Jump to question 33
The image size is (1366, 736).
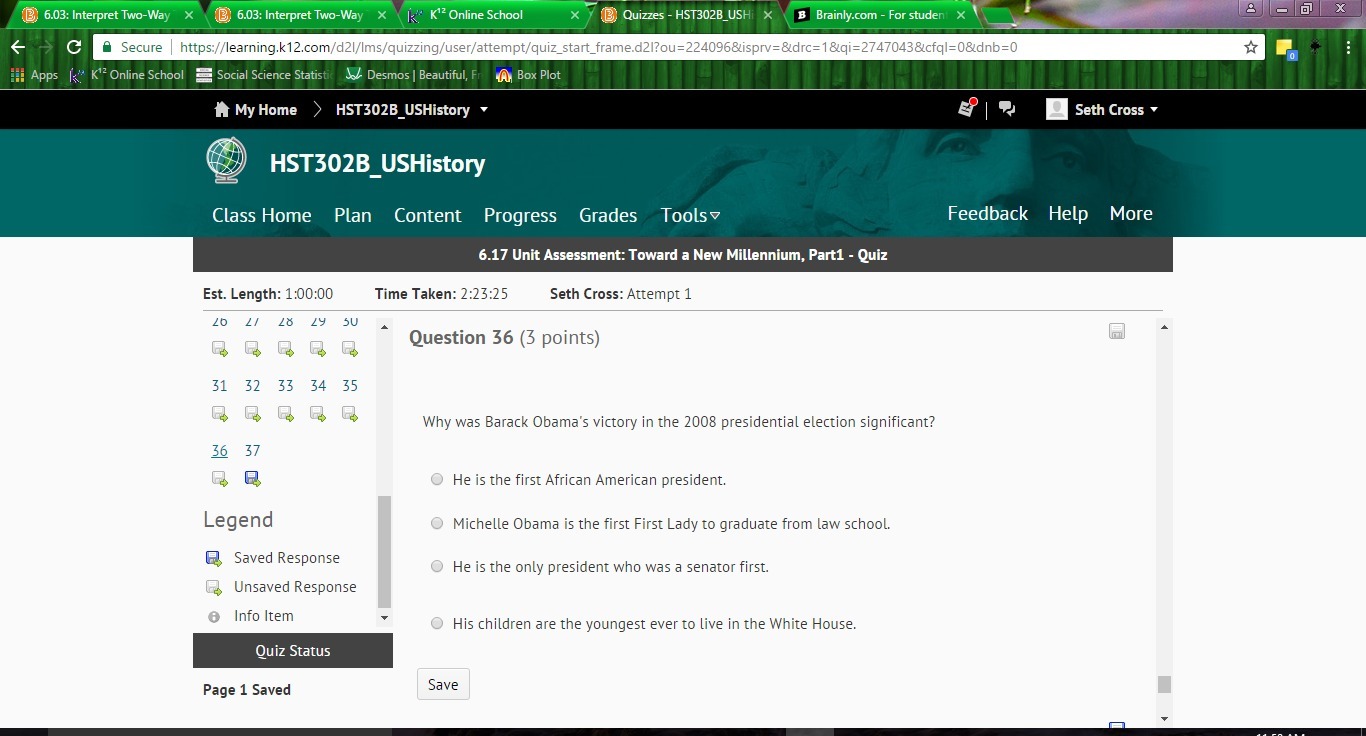pyautogui.click(x=285, y=386)
